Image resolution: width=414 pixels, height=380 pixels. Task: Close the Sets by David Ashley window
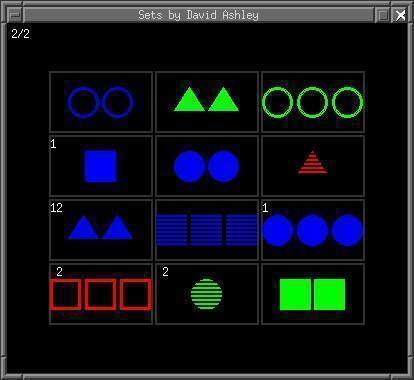400,15
